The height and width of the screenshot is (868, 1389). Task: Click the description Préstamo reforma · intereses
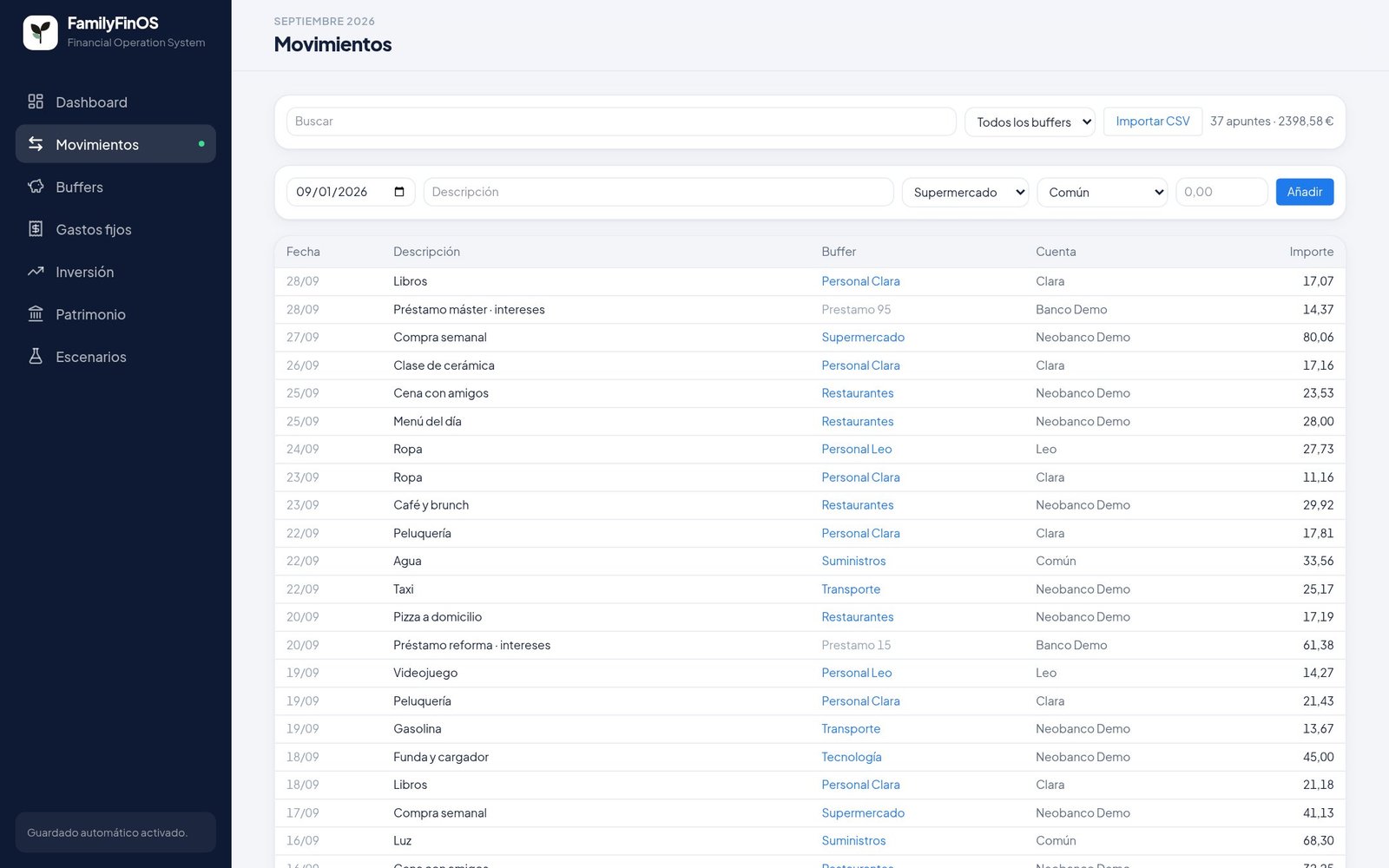pyautogui.click(x=471, y=645)
